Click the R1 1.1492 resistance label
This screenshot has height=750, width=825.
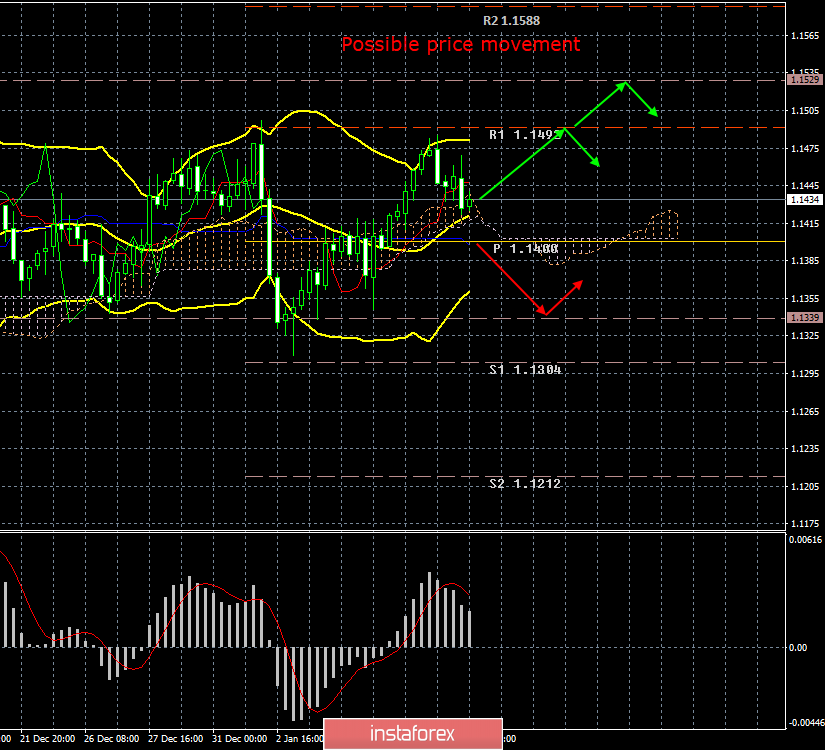pyautogui.click(x=524, y=135)
